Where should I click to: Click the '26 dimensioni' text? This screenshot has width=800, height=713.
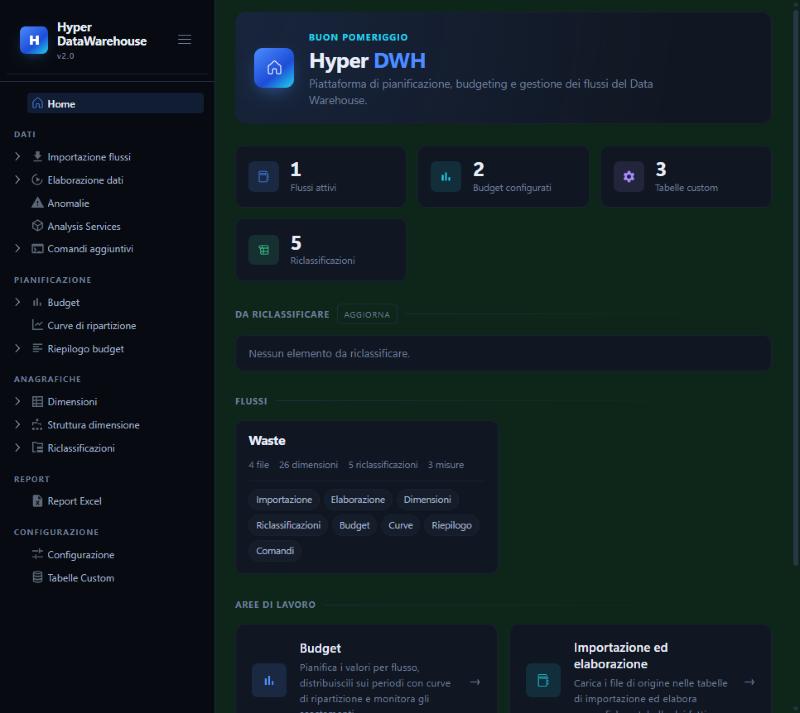308,464
